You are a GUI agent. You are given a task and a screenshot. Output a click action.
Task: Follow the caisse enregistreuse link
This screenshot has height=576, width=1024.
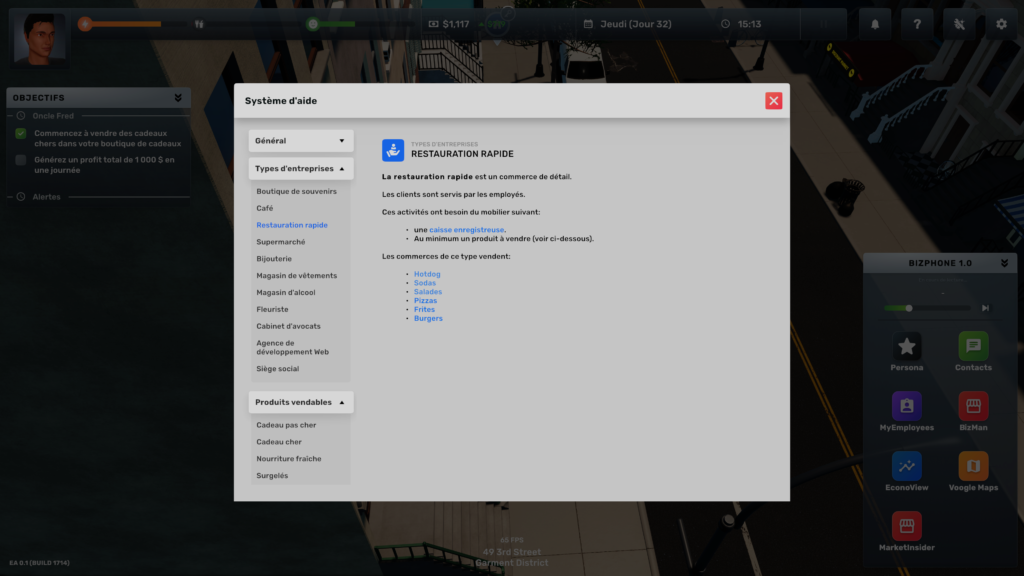coord(466,230)
